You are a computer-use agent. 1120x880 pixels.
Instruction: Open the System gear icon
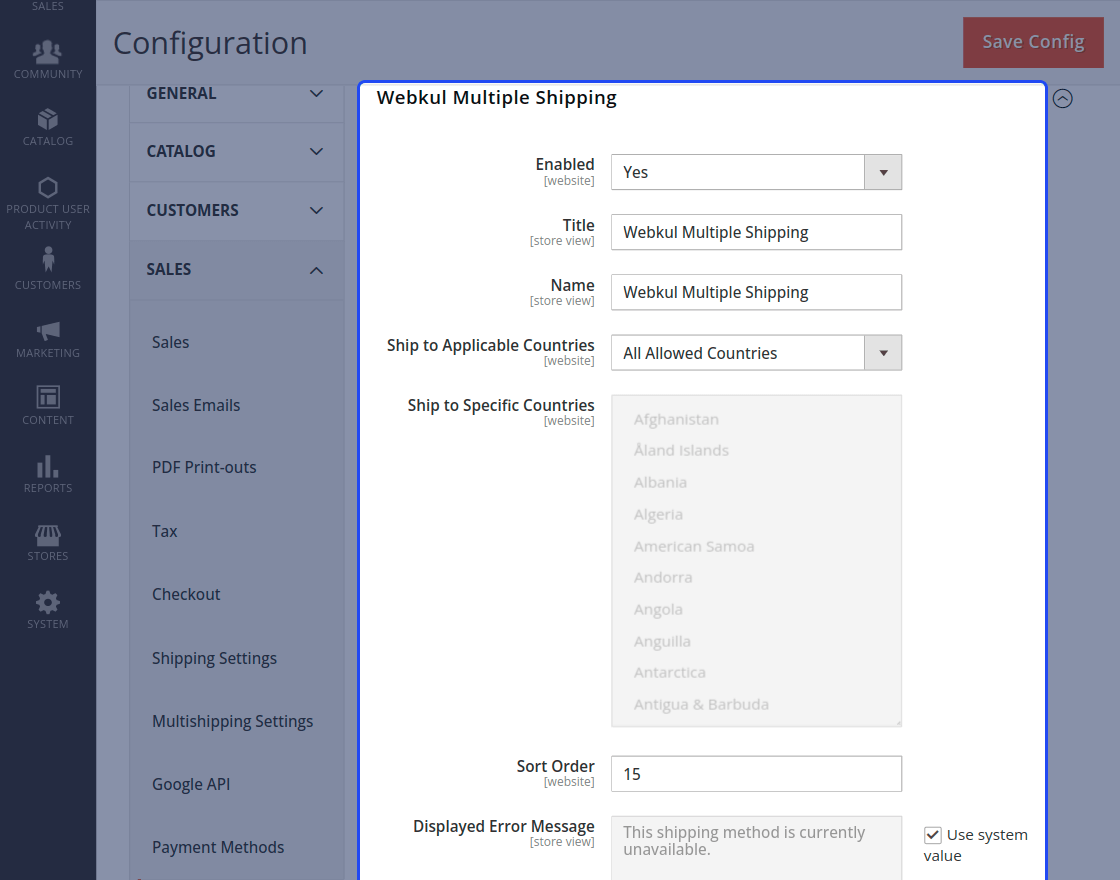[48, 602]
